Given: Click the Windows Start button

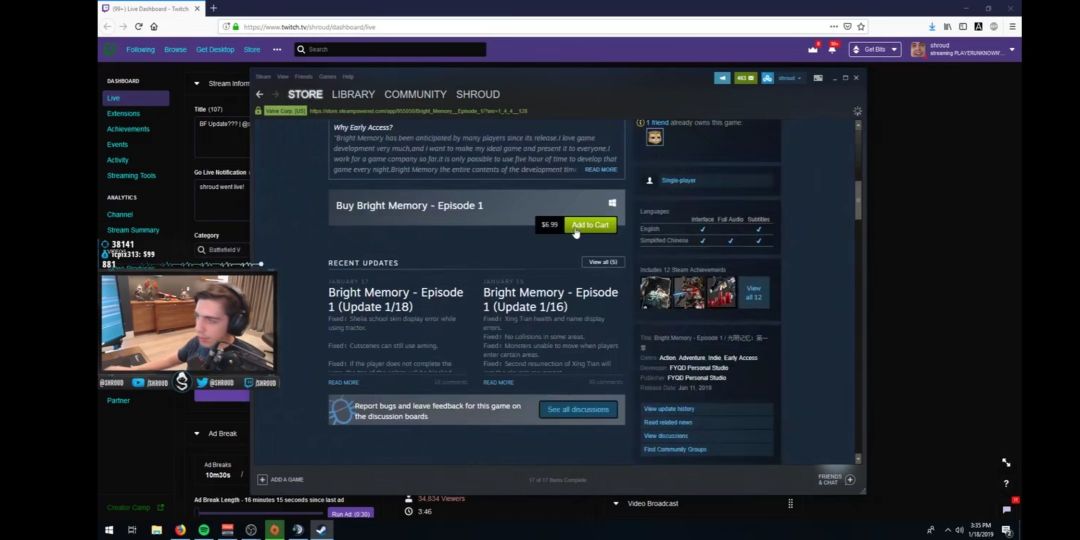Looking at the screenshot, I should point(109,530).
